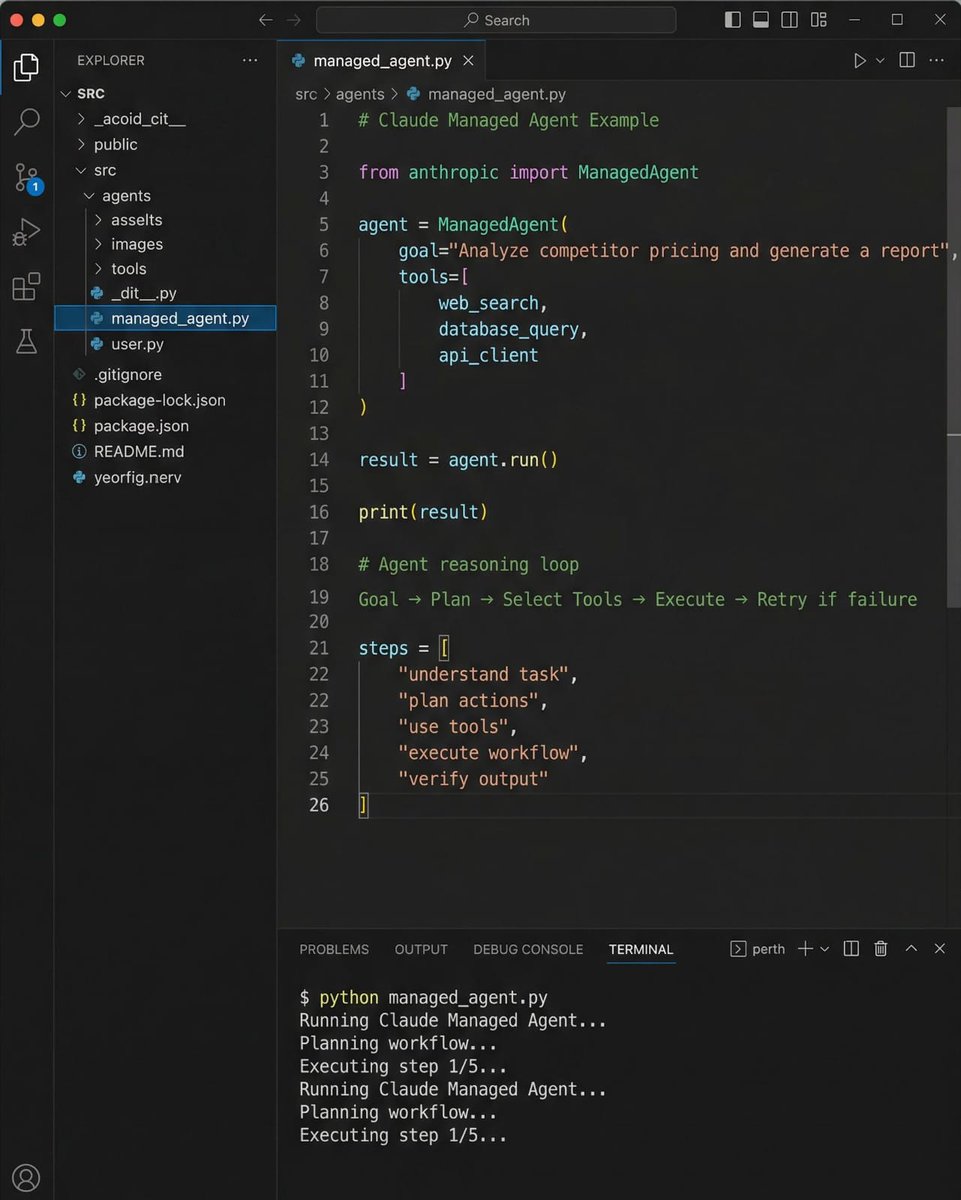The height and width of the screenshot is (1200, 961).
Task: Click 'ManagedAgent' in the import line
Action: click(638, 172)
